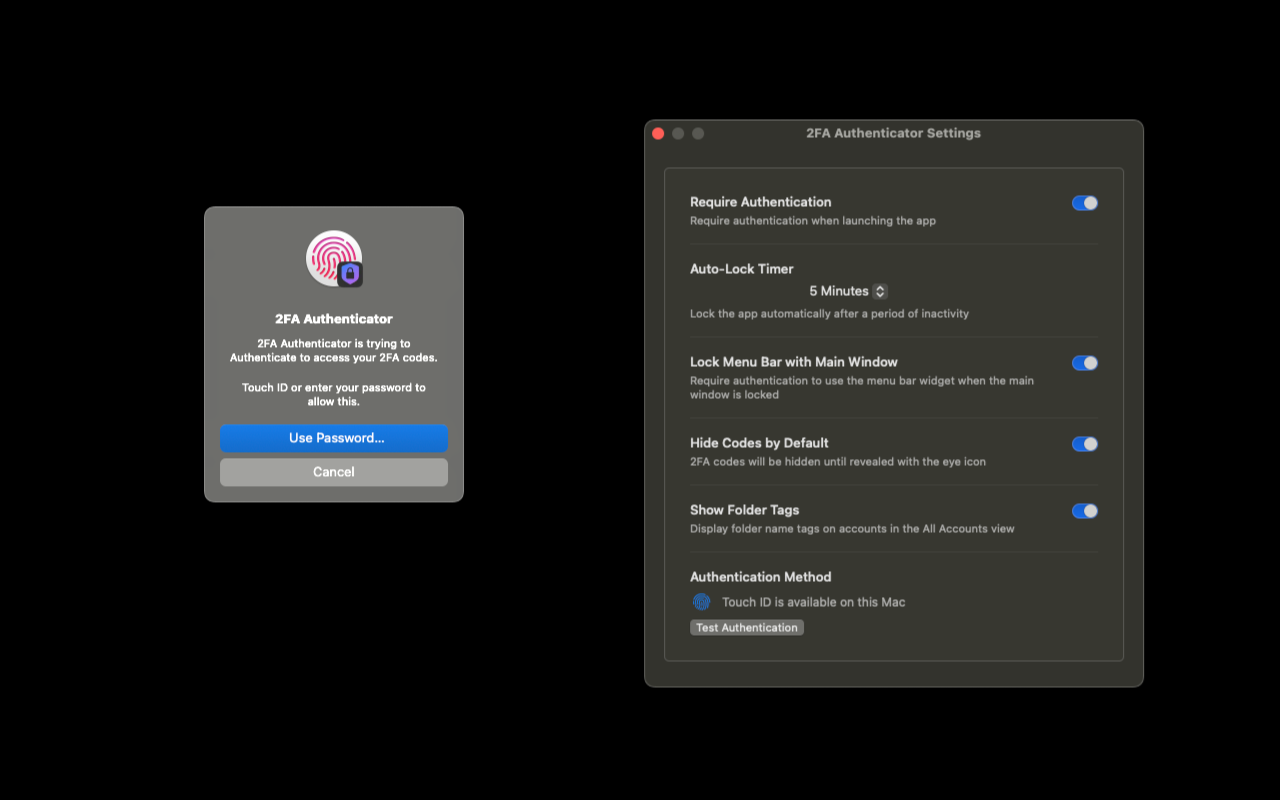Disable the Show Folder Tags switch
Viewport: 1280px width, 800px height.
pyautogui.click(x=1084, y=510)
